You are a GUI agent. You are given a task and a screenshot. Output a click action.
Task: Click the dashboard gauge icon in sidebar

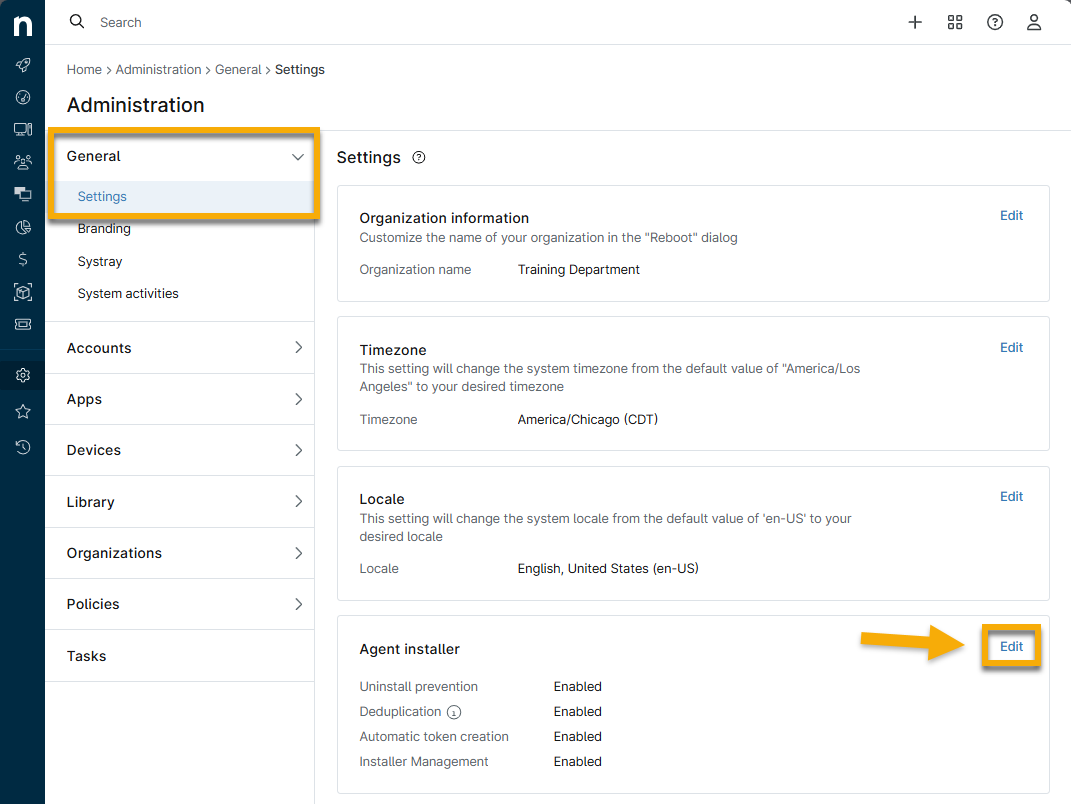point(22,97)
